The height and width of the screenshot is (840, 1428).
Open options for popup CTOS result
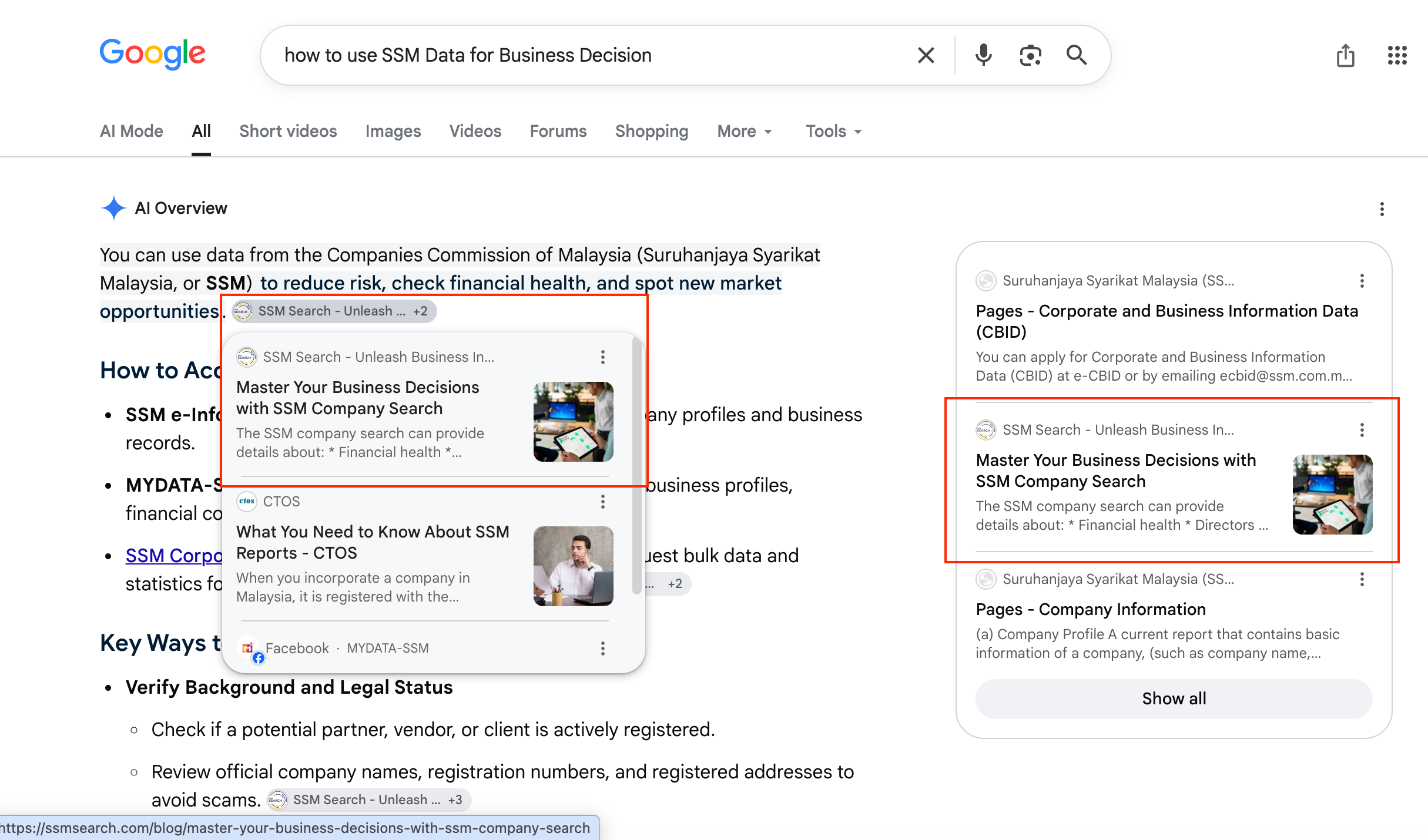[x=602, y=502]
